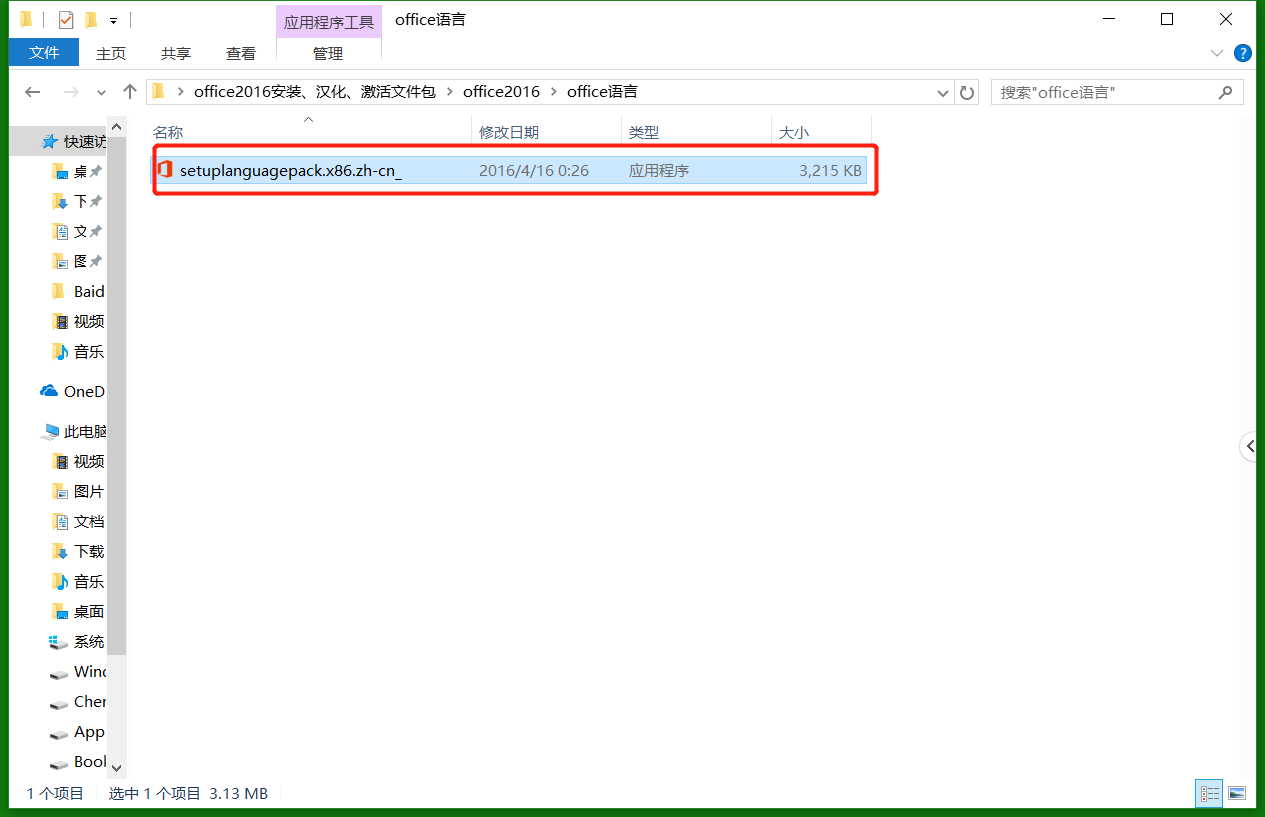The image size is (1265, 817).
Task: Expand the address bar history dropdown
Action: point(942,93)
